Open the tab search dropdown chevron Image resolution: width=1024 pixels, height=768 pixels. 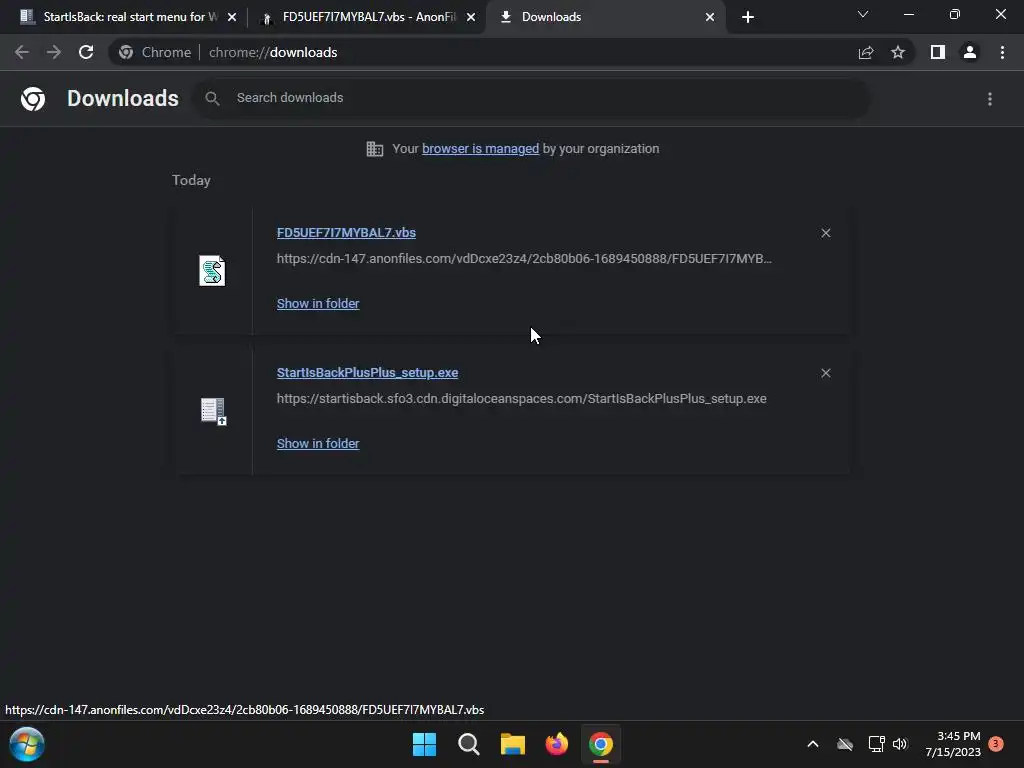[x=863, y=14]
